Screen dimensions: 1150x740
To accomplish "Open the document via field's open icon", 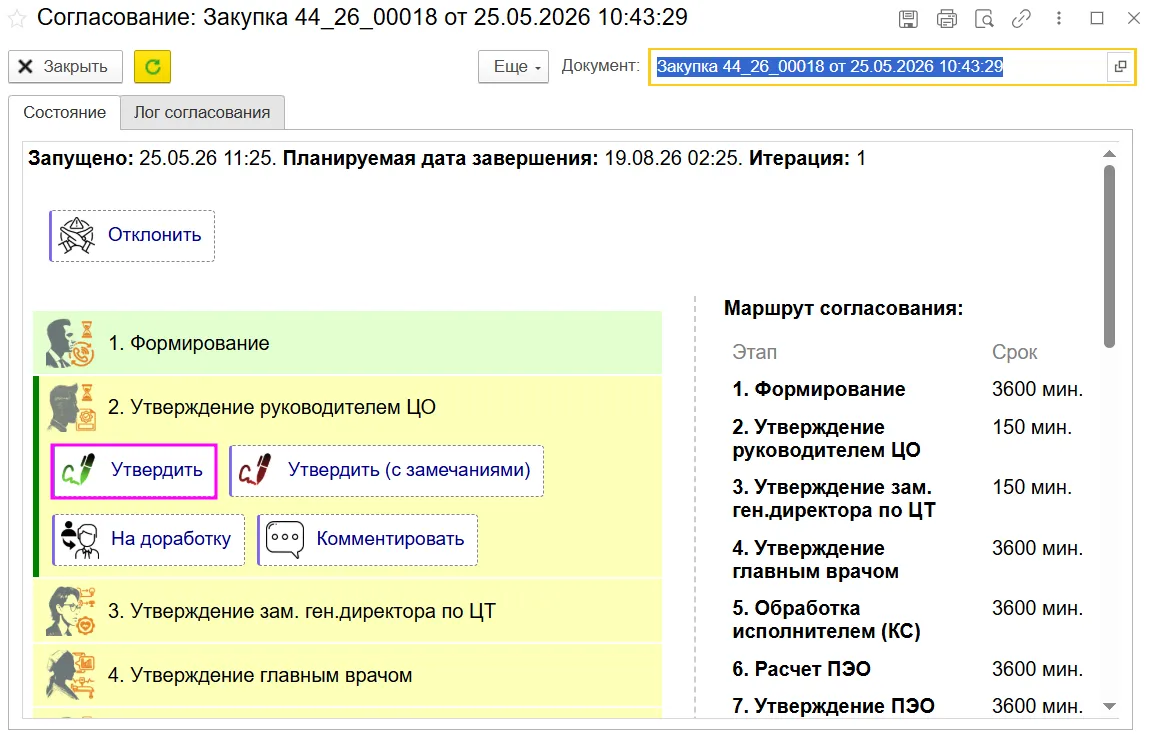I will (1120, 67).
